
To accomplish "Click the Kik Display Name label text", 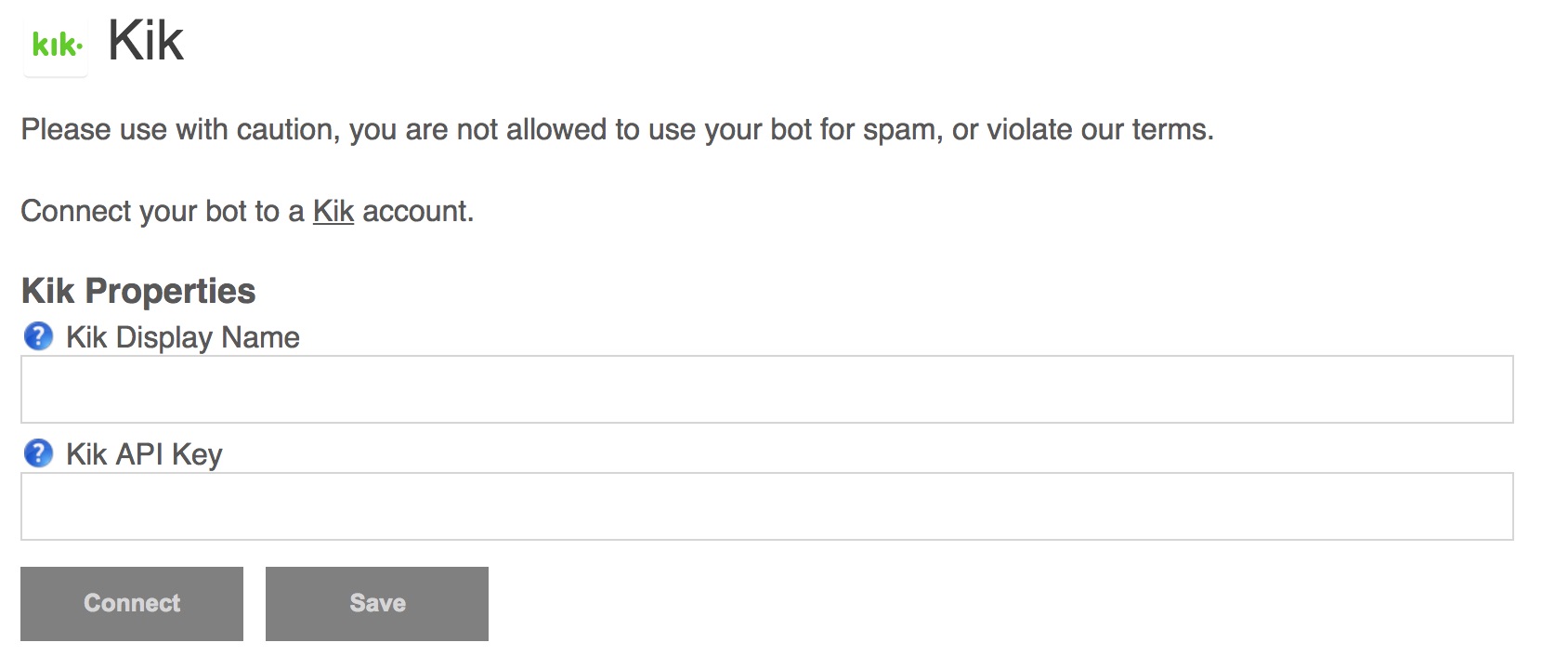I will tap(183, 337).
